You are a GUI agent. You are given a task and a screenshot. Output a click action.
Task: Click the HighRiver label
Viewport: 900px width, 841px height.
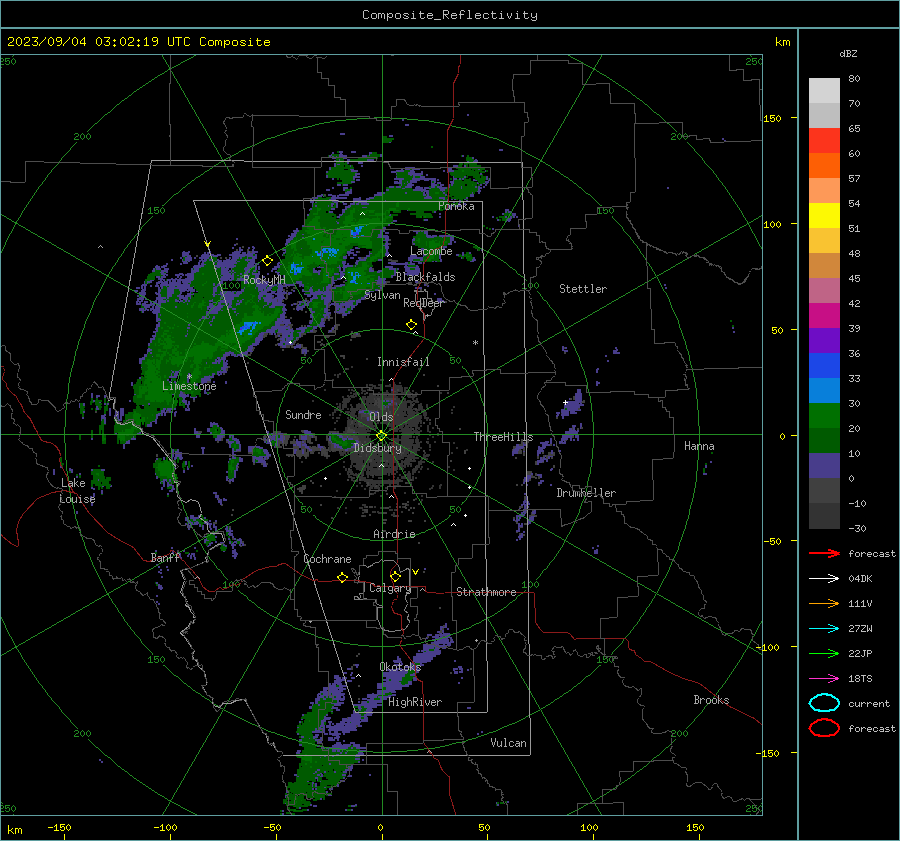[x=415, y=702]
